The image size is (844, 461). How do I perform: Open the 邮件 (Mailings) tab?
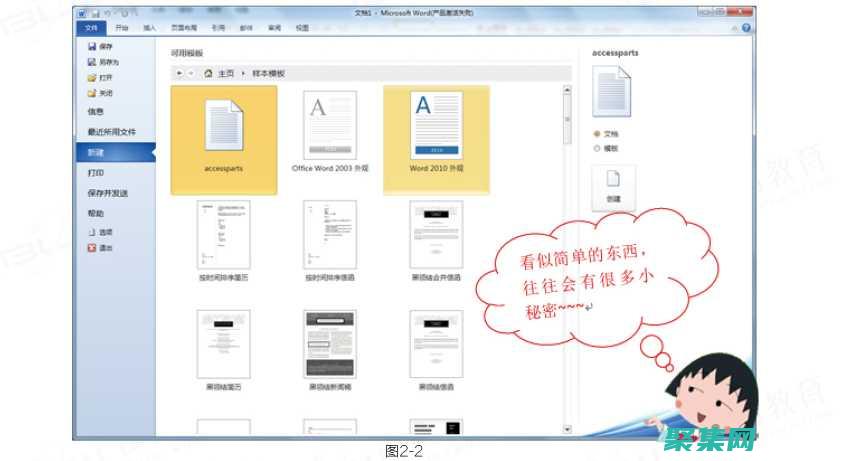(x=246, y=27)
